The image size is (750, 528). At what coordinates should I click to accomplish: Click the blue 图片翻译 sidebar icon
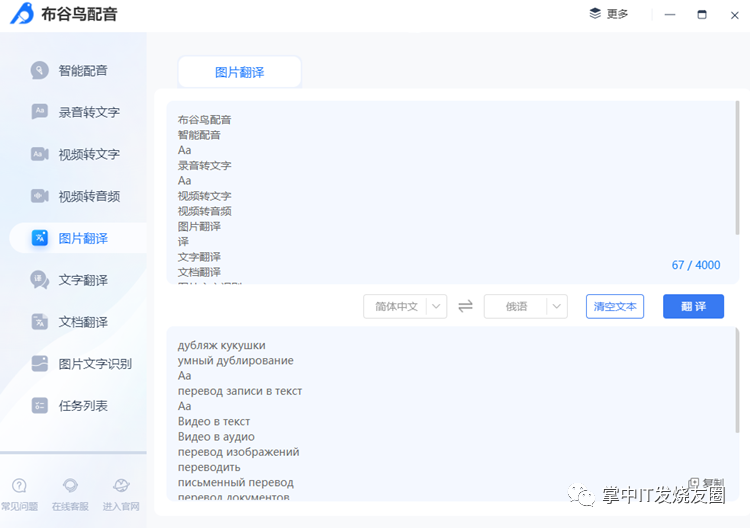pyautogui.click(x=40, y=238)
